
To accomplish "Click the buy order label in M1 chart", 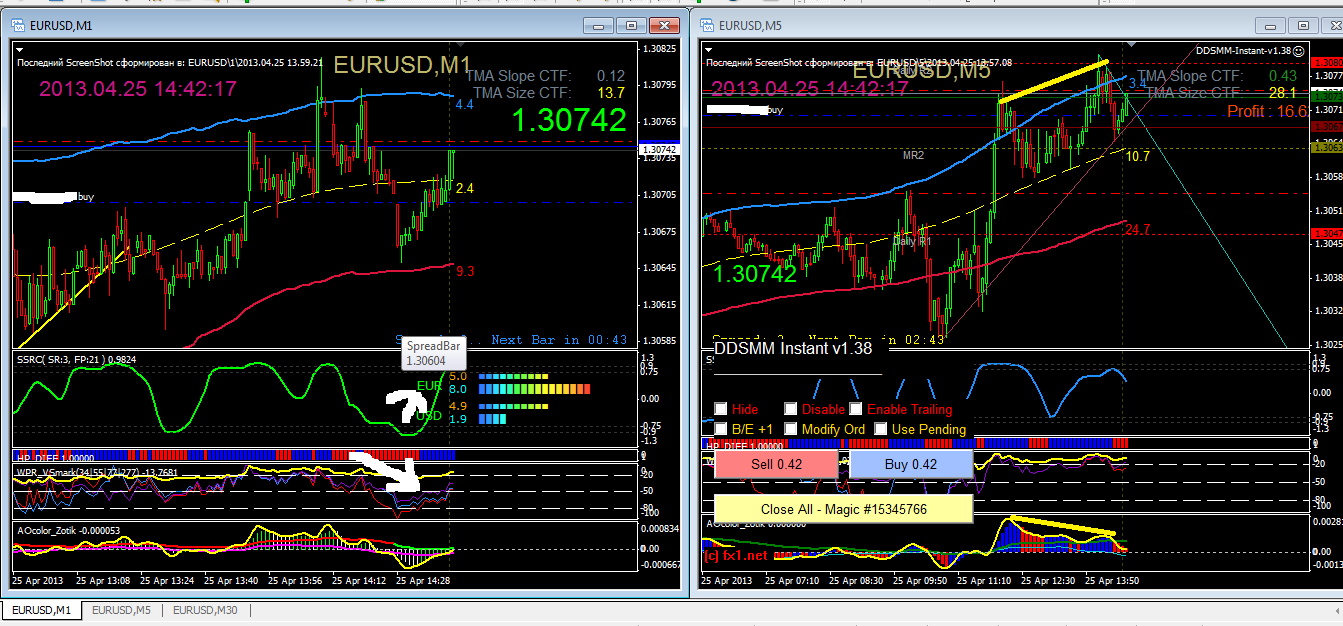I will [86, 198].
